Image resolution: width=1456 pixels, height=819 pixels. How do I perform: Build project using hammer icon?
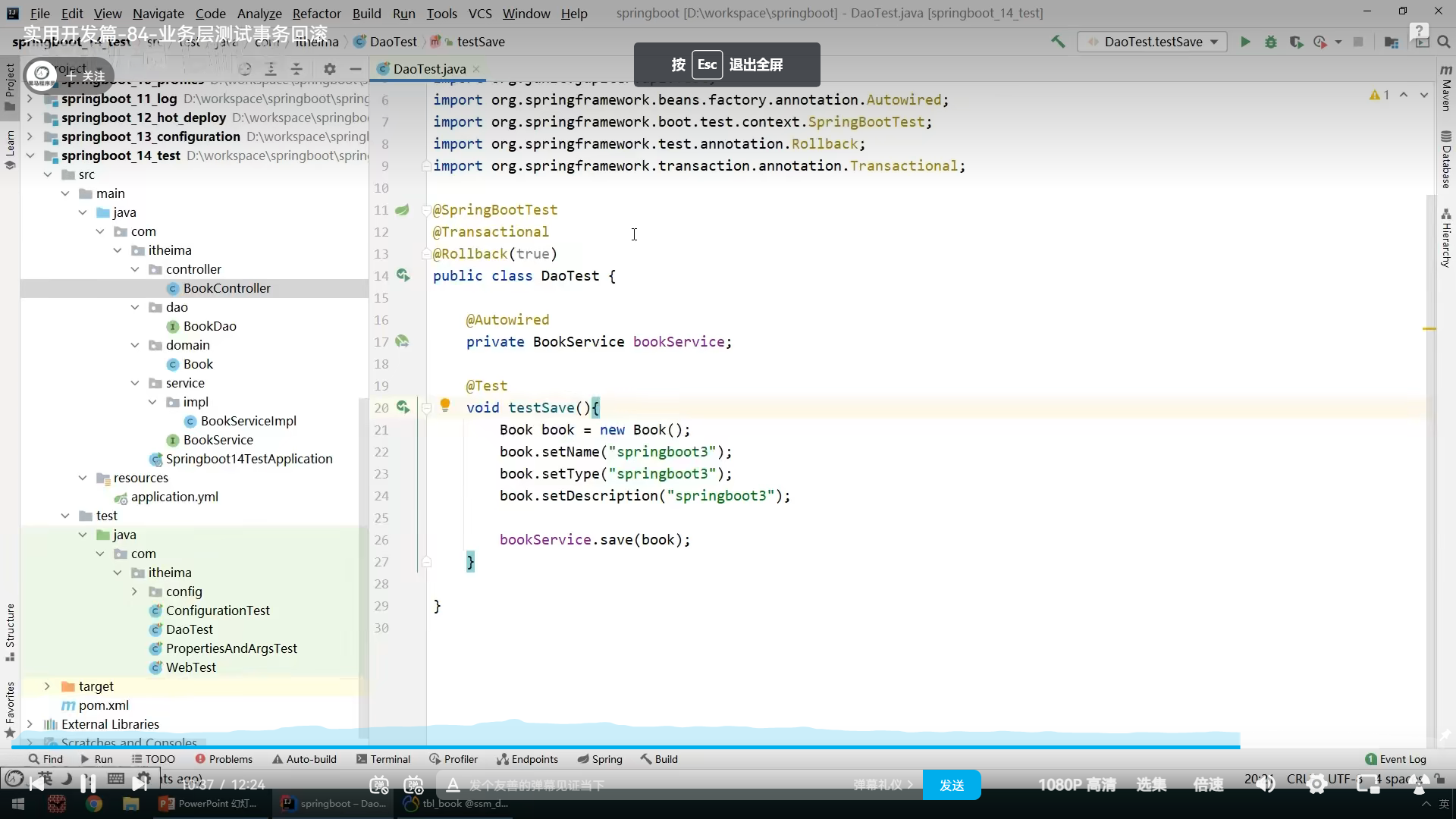click(1058, 42)
